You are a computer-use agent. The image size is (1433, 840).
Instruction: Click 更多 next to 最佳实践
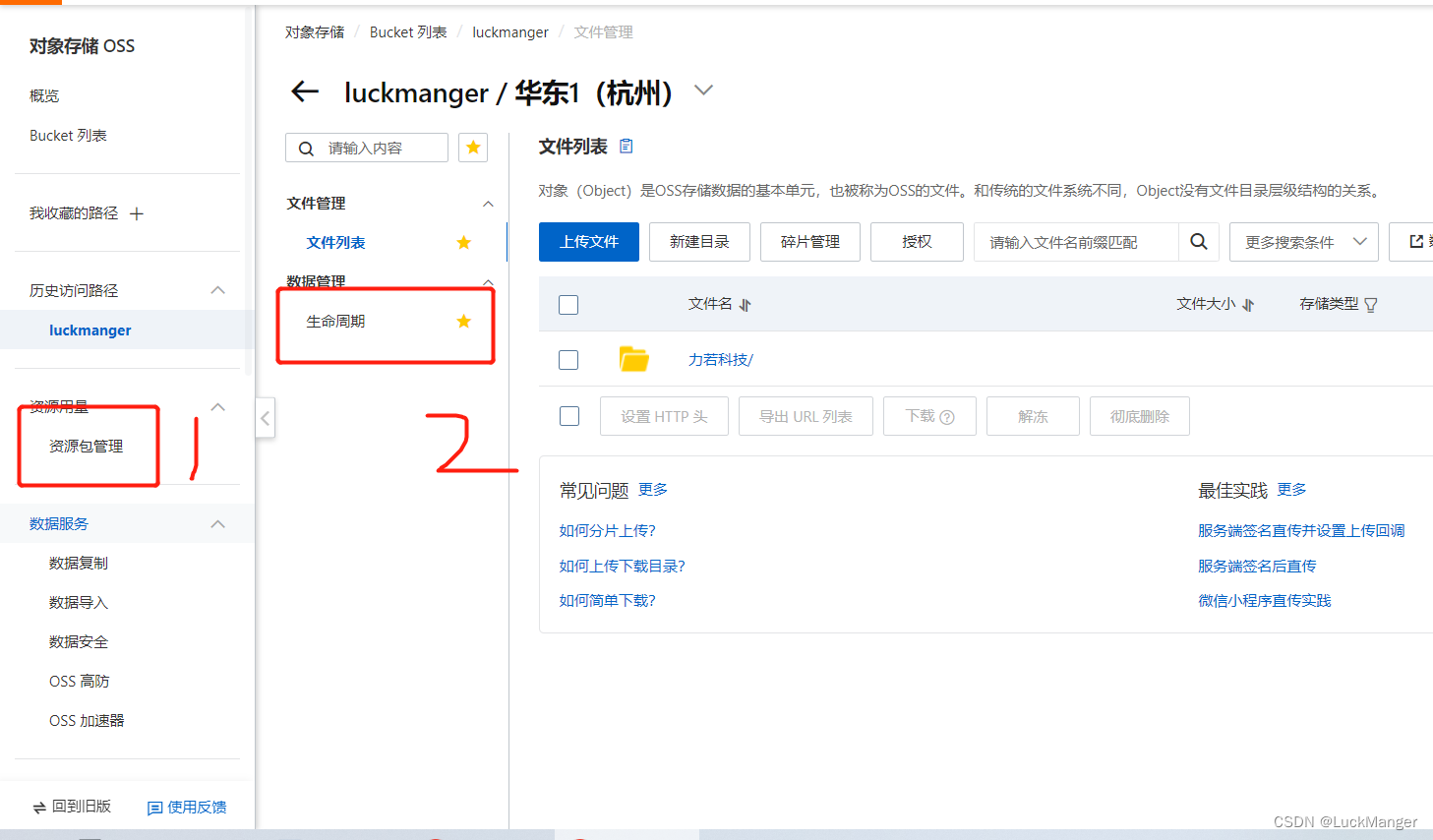point(1291,489)
